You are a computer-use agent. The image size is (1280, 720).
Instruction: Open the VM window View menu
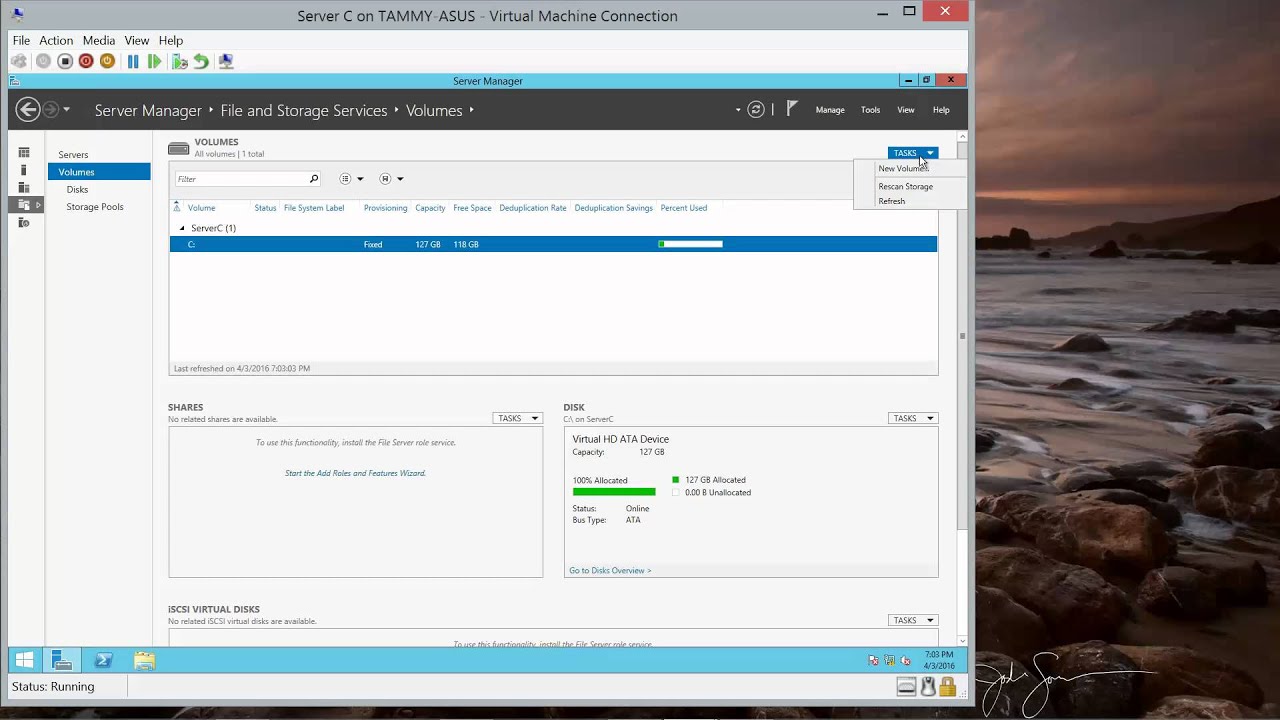click(x=137, y=40)
